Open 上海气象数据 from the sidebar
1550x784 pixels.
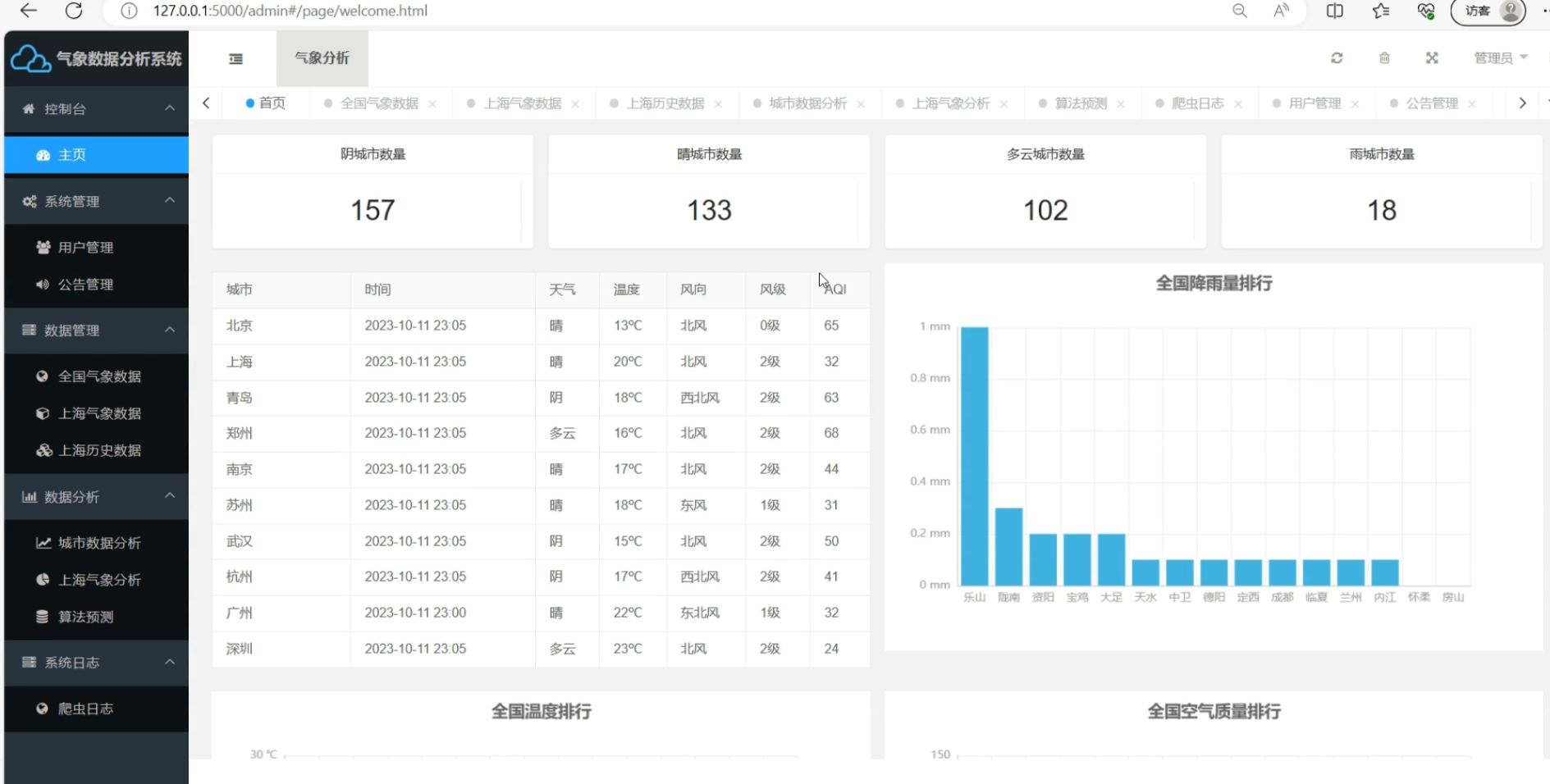96,413
